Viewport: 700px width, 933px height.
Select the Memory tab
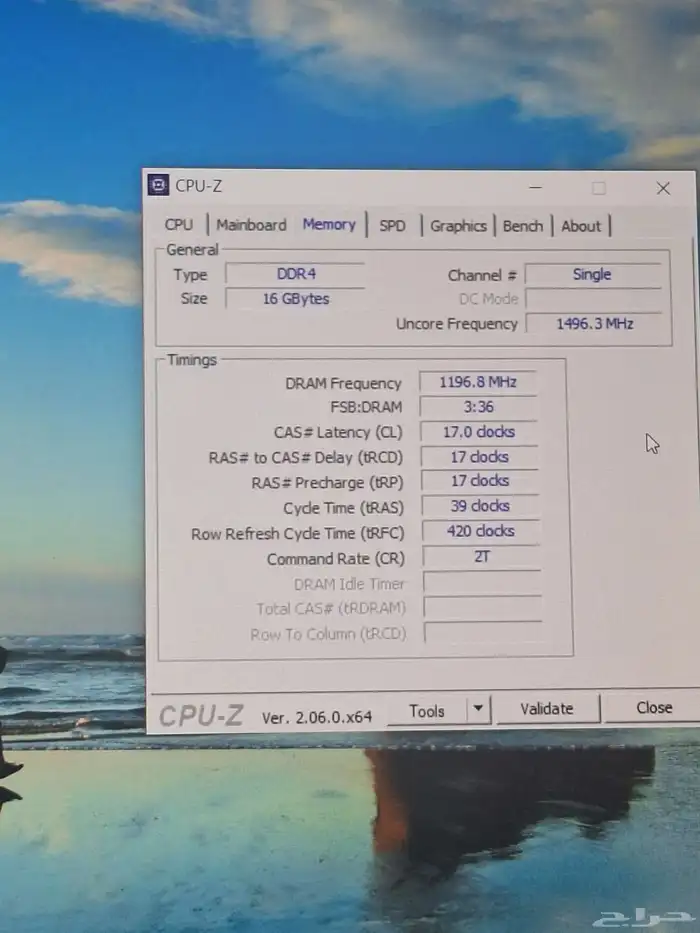coord(329,225)
